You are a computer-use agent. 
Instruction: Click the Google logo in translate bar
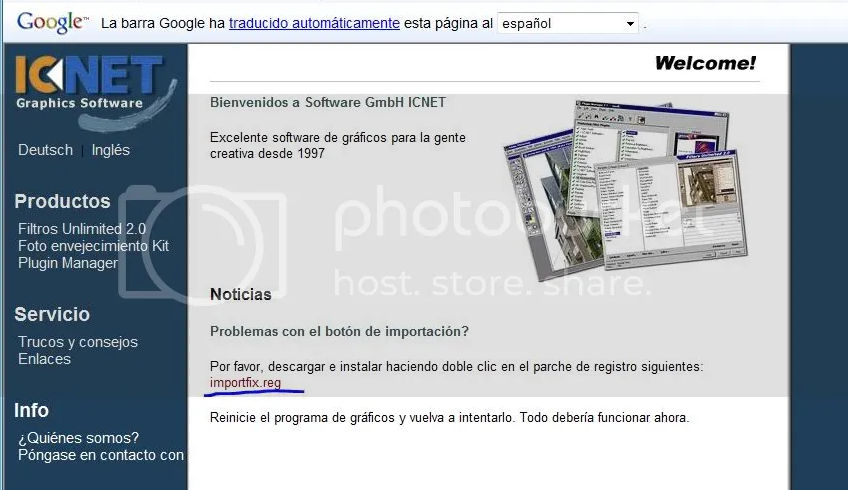point(52,23)
